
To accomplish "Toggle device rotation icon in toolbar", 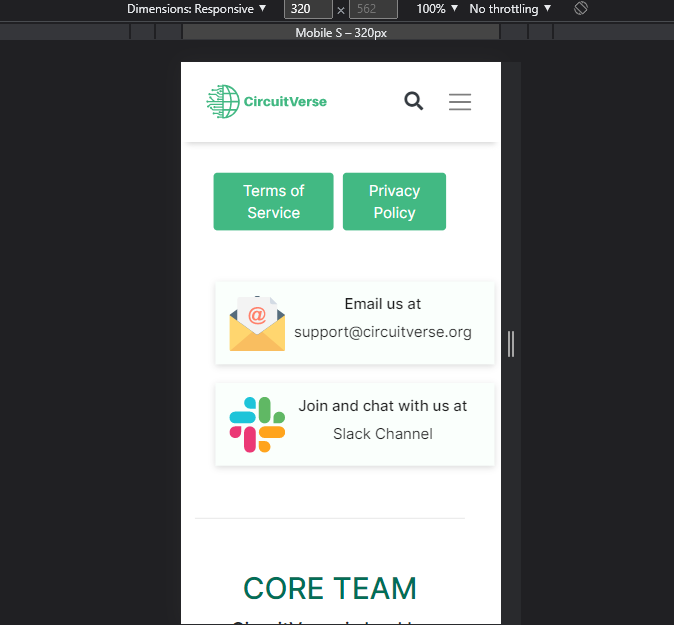I will [581, 8].
